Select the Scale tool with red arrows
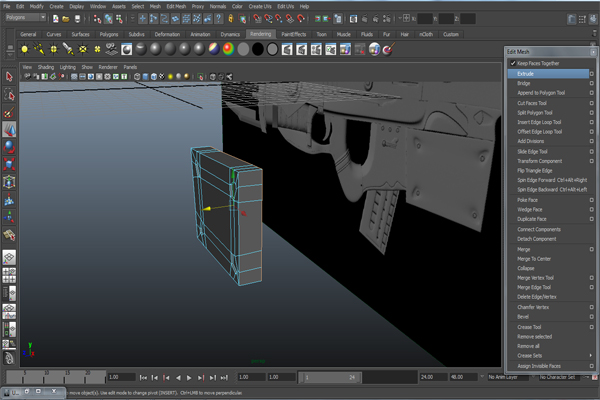 (x=9, y=165)
